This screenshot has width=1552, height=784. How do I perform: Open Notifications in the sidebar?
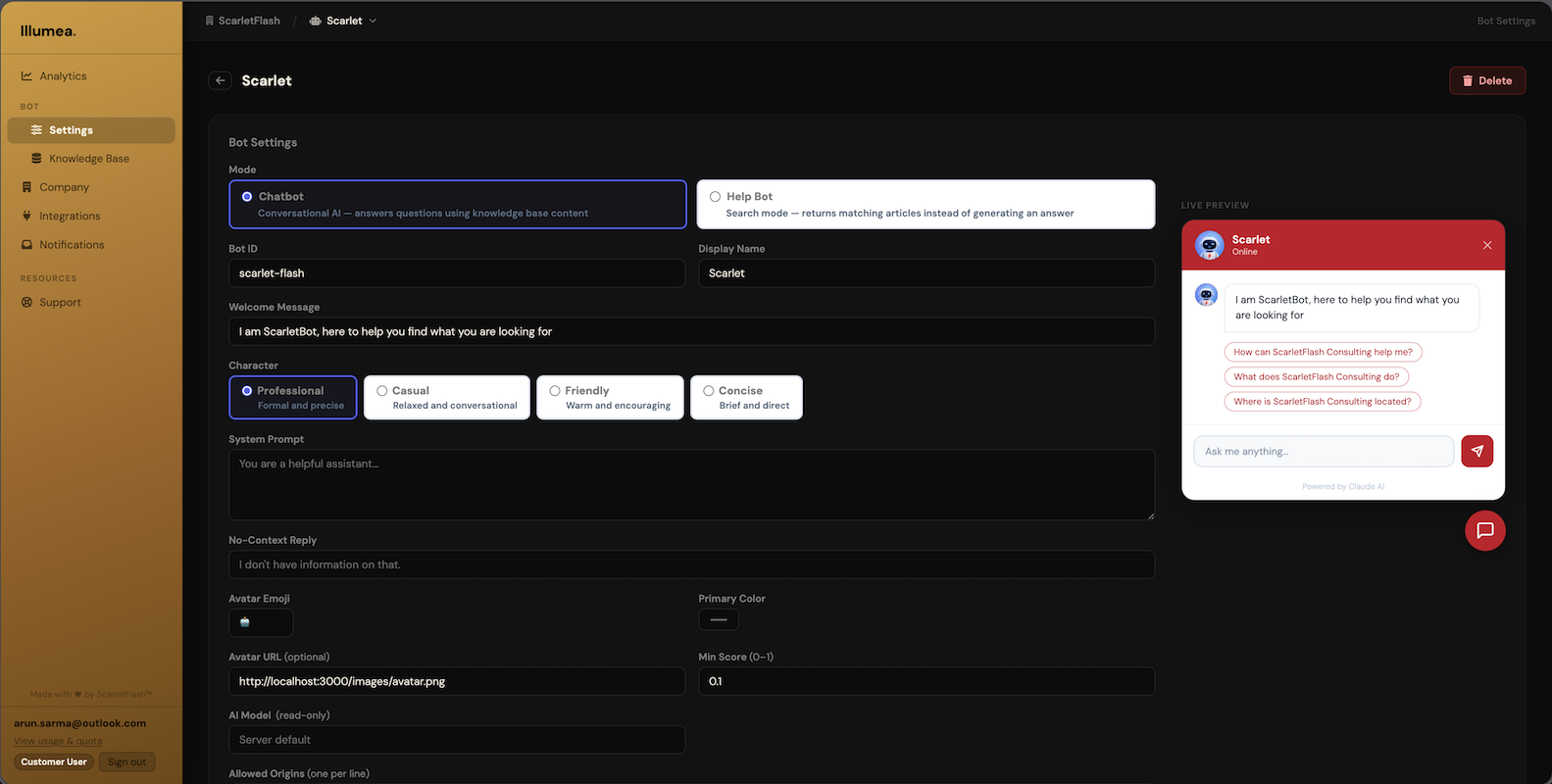91,244
